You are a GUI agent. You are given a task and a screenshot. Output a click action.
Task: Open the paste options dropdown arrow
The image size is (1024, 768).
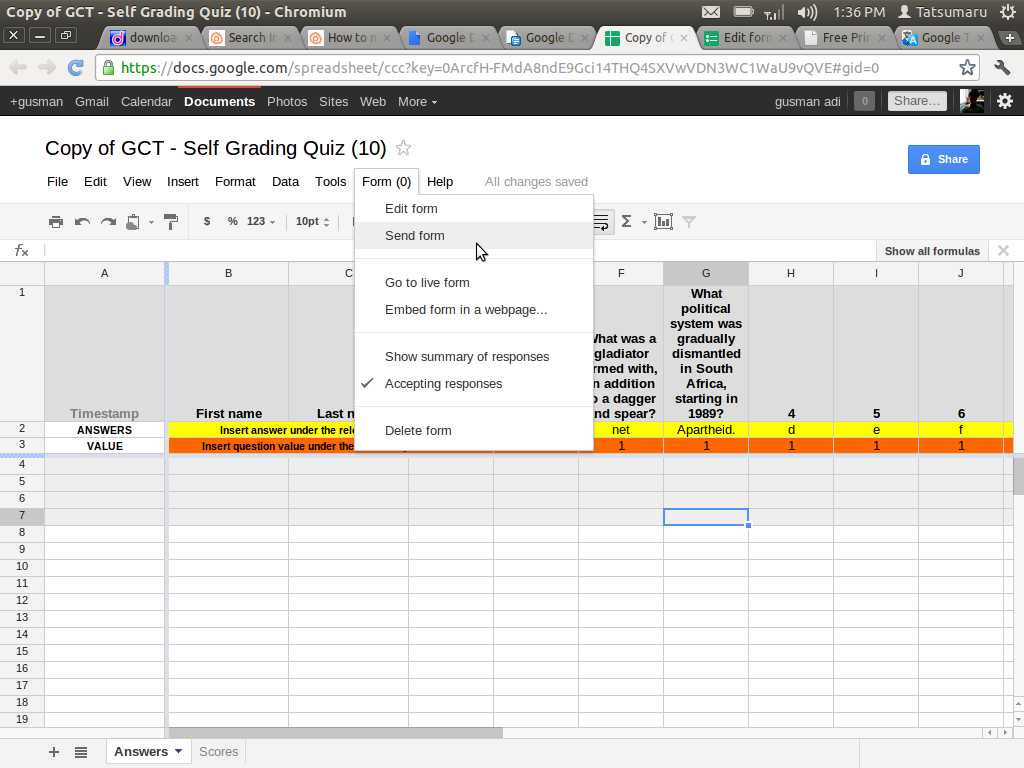coord(151,222)
